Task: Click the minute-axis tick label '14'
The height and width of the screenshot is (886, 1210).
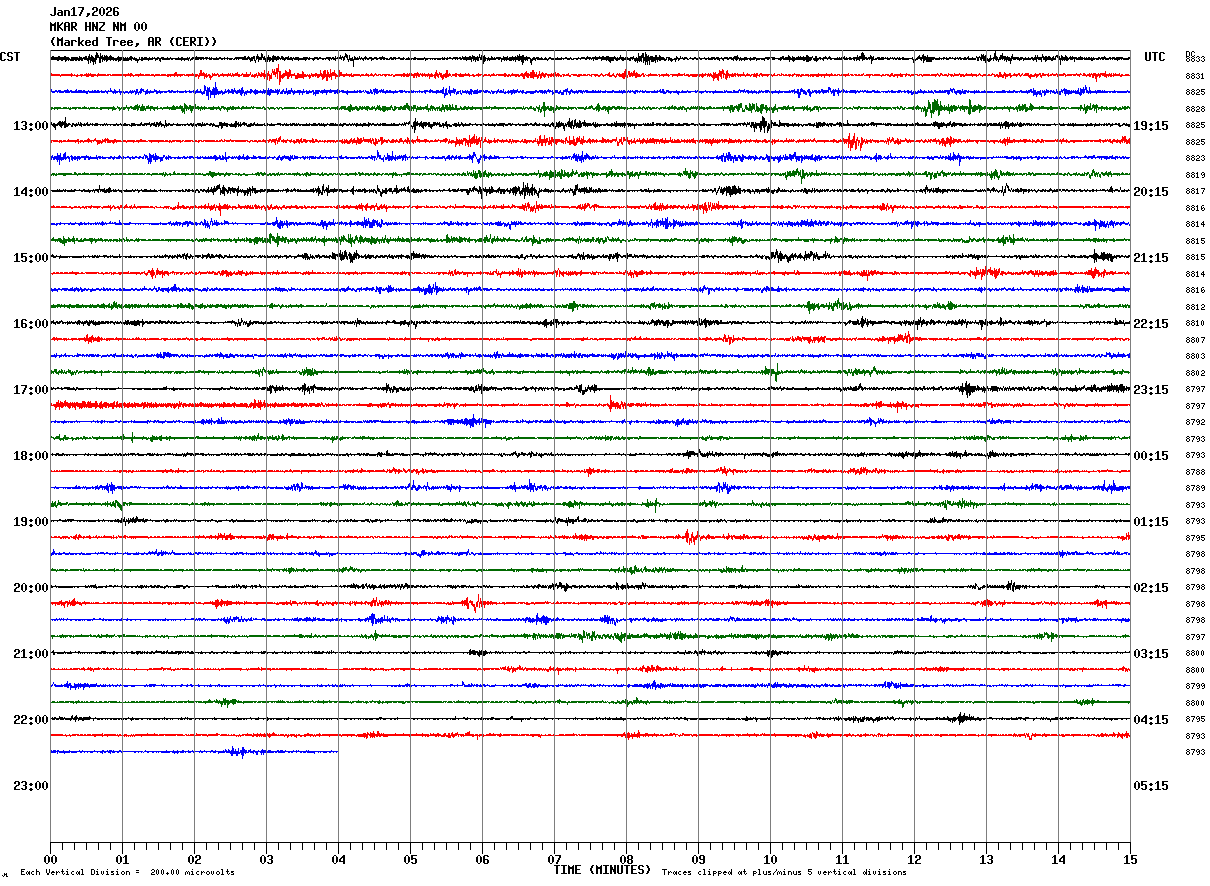Action: pyautogui.click(x=1058, y=860)
